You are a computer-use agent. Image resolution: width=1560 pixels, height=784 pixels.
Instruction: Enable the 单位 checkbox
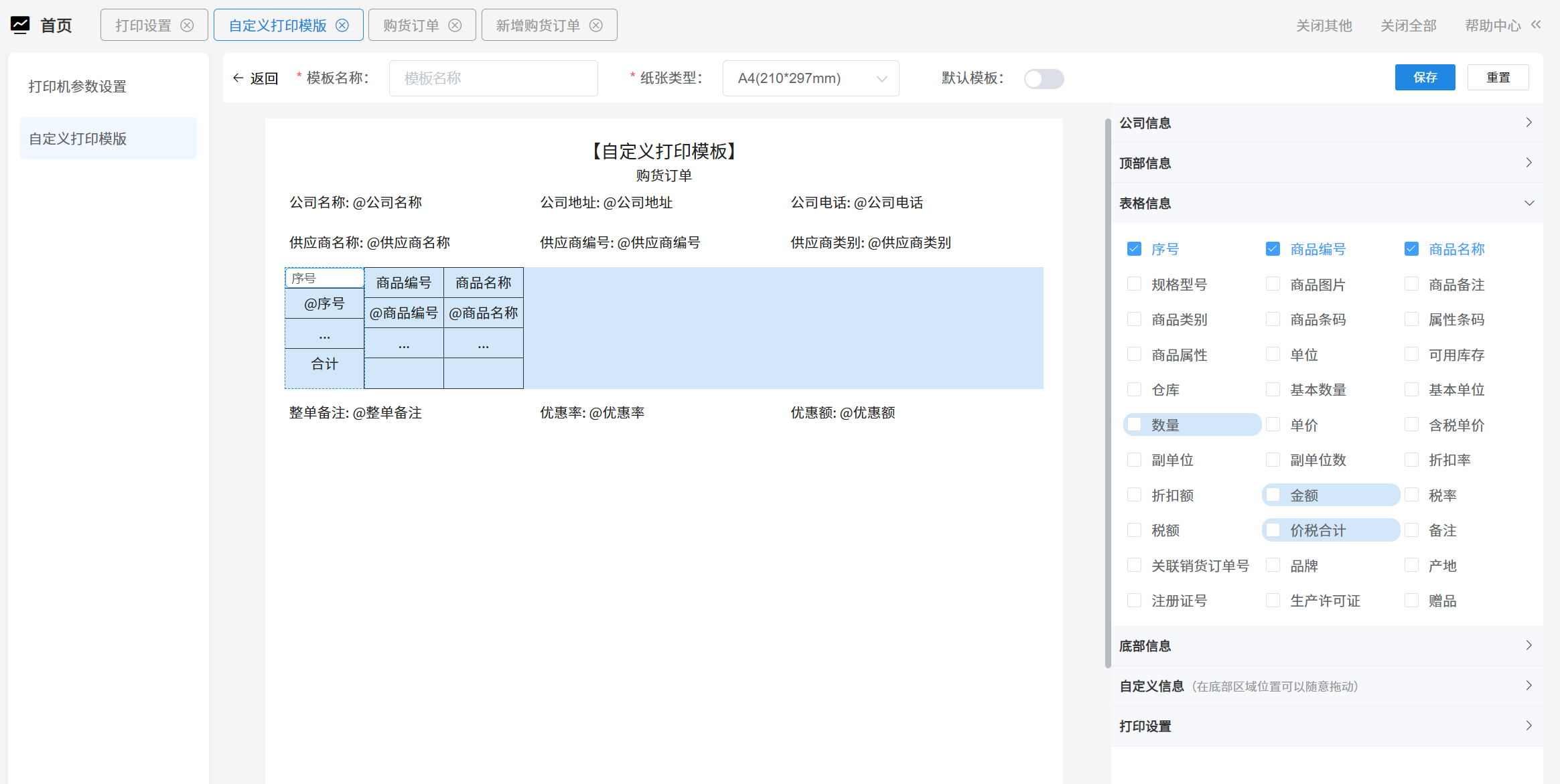click(1273, 354)
